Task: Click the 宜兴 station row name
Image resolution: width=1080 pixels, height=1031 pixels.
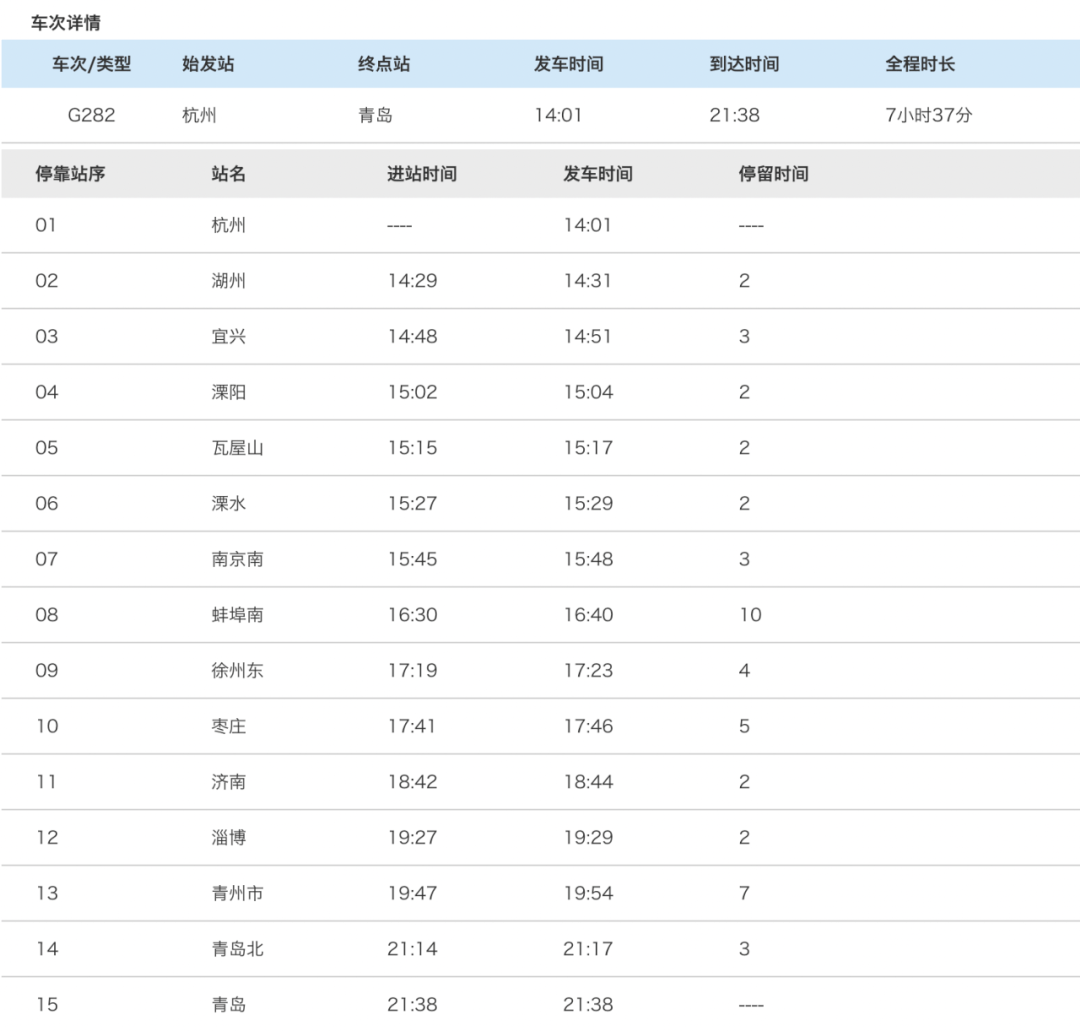Action: tap(228, 337)
